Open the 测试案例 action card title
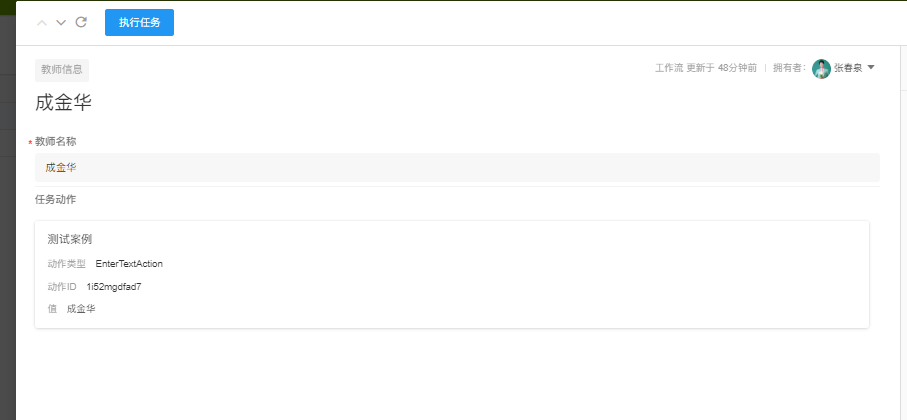907x420 pixels. (70, 239)
